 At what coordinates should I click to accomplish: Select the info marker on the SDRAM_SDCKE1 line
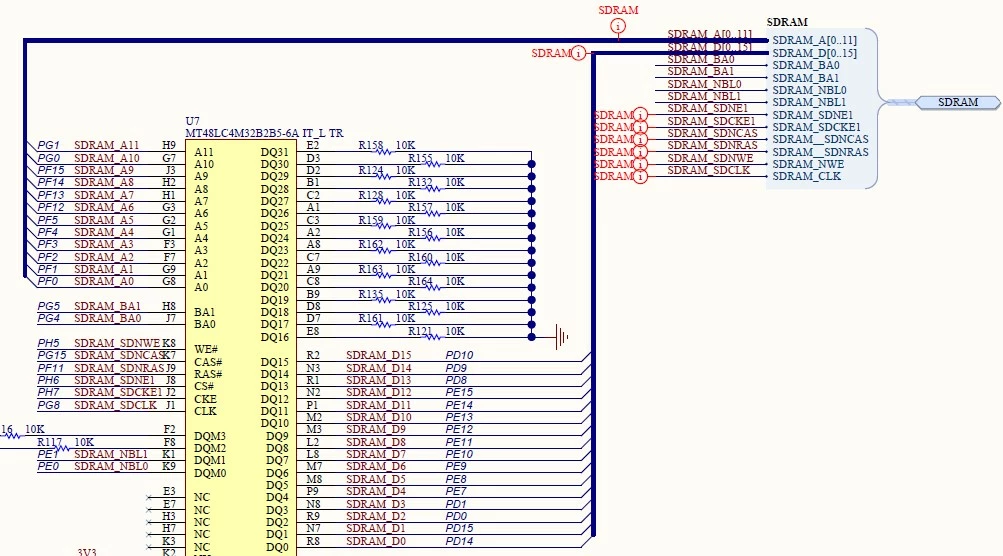640,127
